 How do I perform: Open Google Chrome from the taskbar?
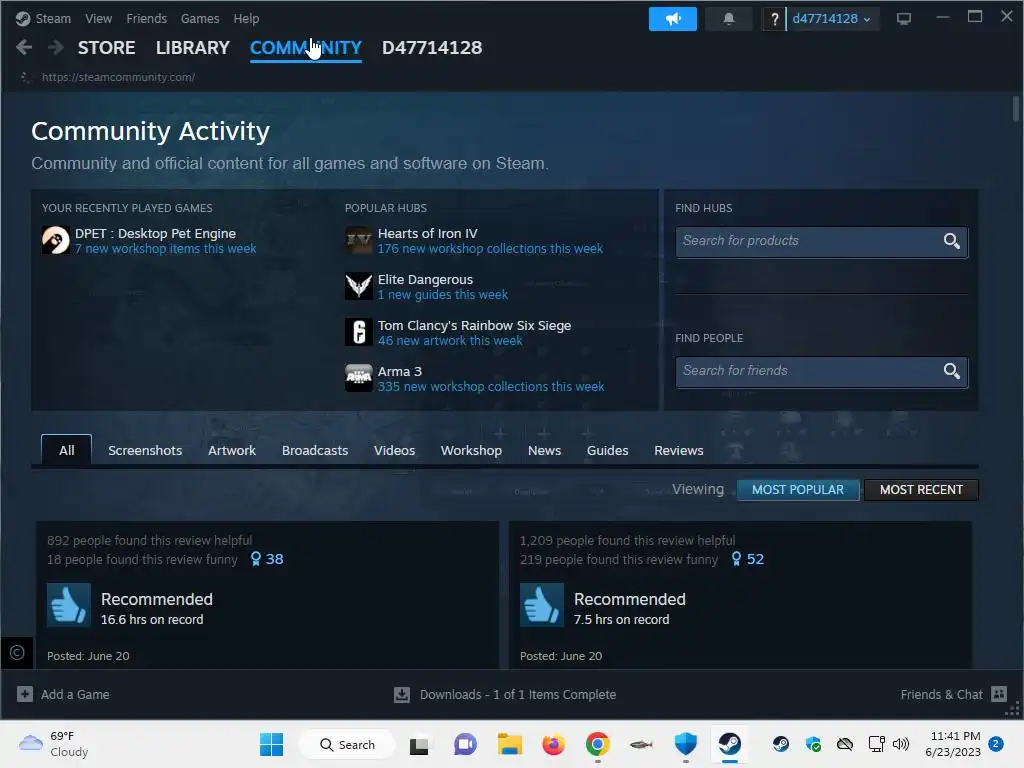click(x=598, y=744)
